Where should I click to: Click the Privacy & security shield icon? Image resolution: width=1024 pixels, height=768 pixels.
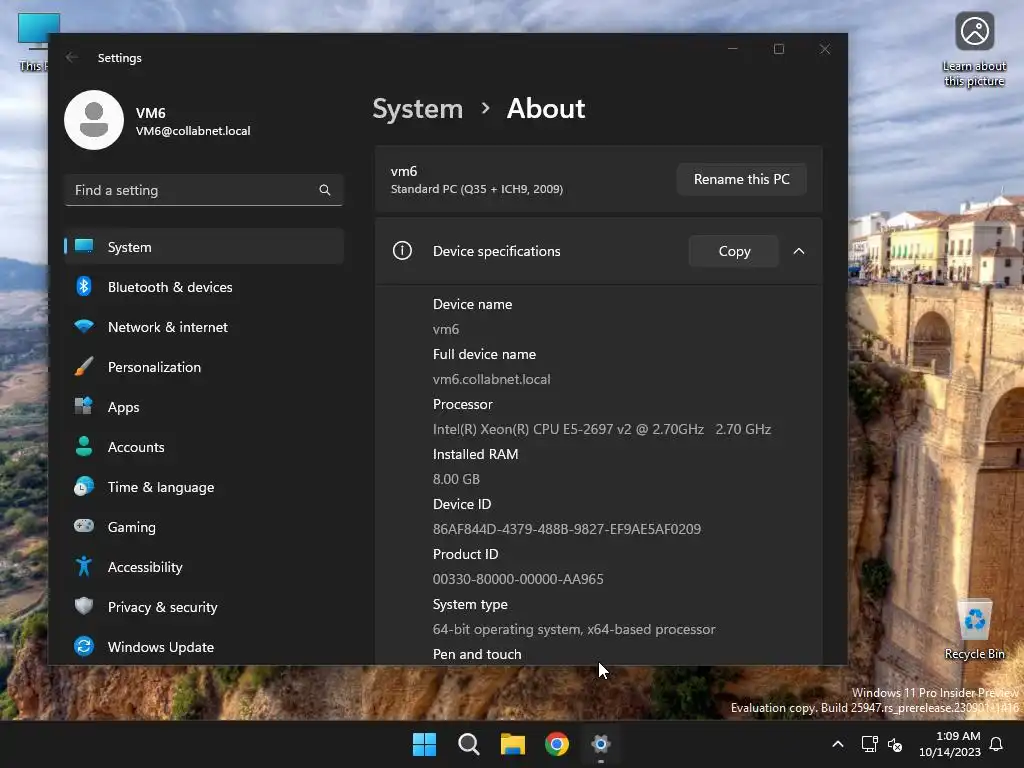(x=84, y=606)
